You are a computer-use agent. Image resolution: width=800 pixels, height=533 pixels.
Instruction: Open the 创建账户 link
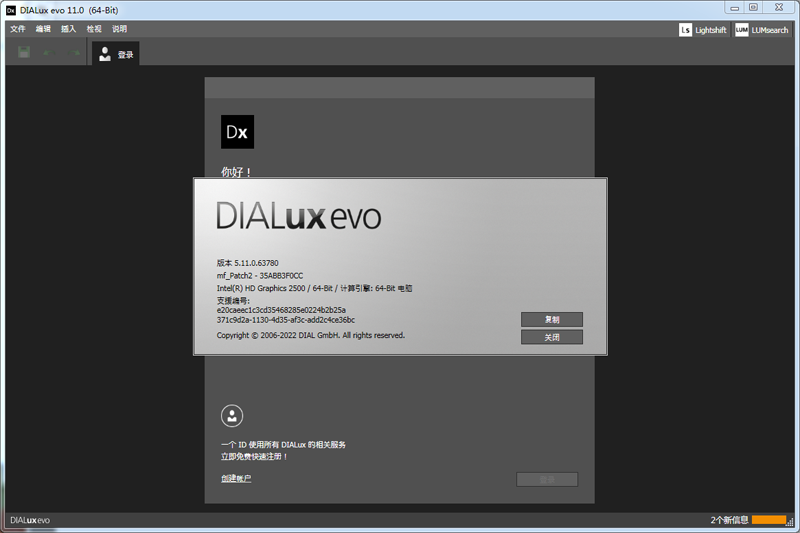point(236,478)
